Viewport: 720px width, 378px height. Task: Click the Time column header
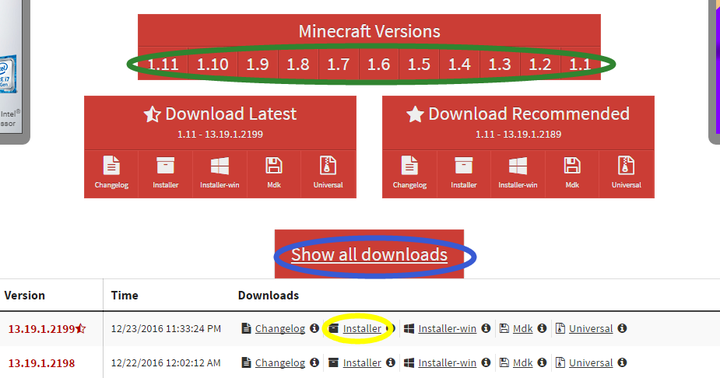point(124,295)
